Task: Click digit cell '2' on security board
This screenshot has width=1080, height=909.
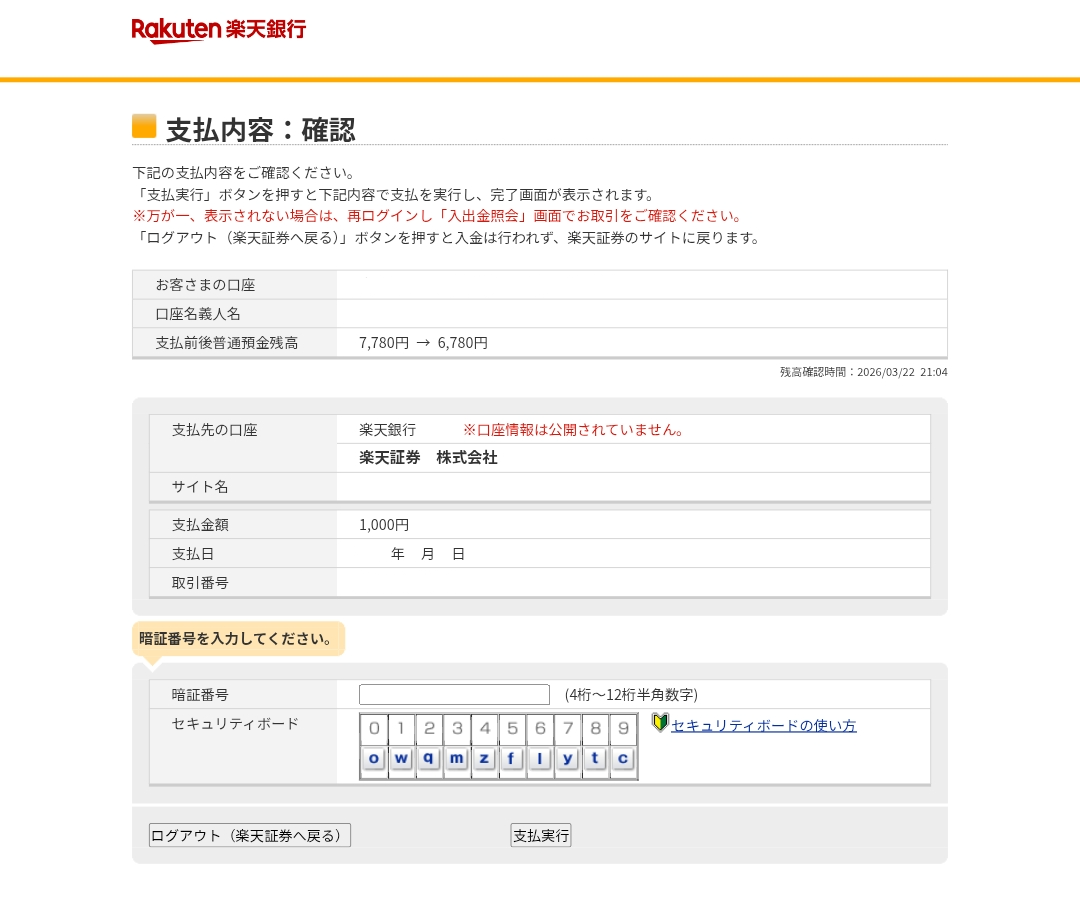Action: point(429,729)
